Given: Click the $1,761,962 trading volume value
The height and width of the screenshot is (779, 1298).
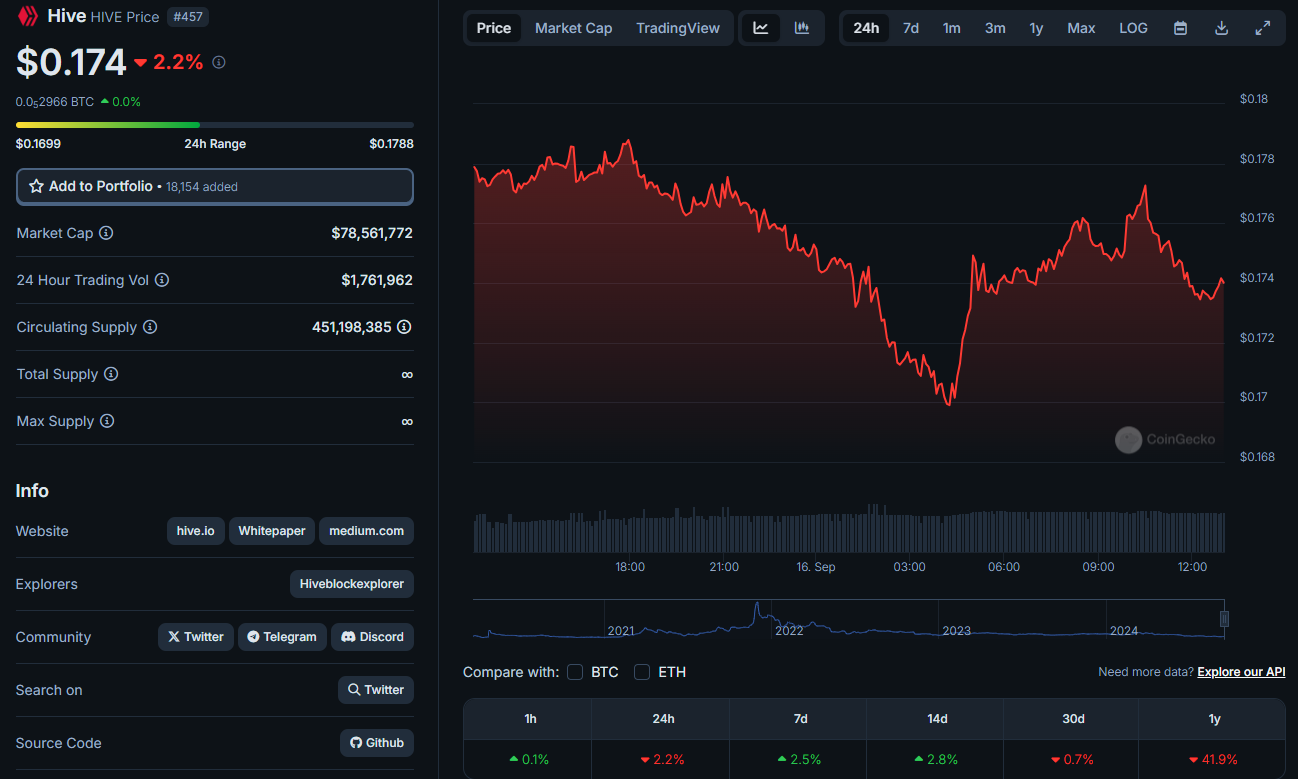Looking at the screenshot, I should point(377,280).
